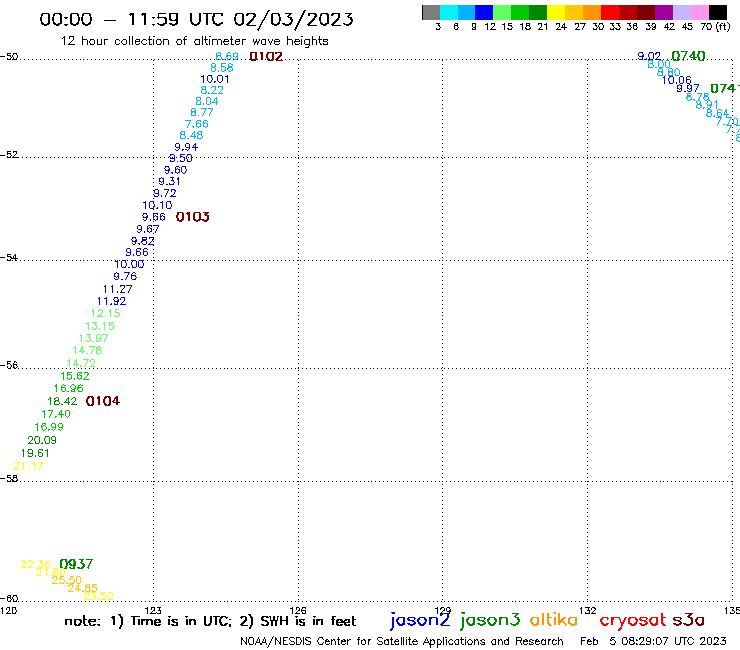Click the s3a satellite legend label
This screenshot has height=650, width=740.
(x=688, y=620)
